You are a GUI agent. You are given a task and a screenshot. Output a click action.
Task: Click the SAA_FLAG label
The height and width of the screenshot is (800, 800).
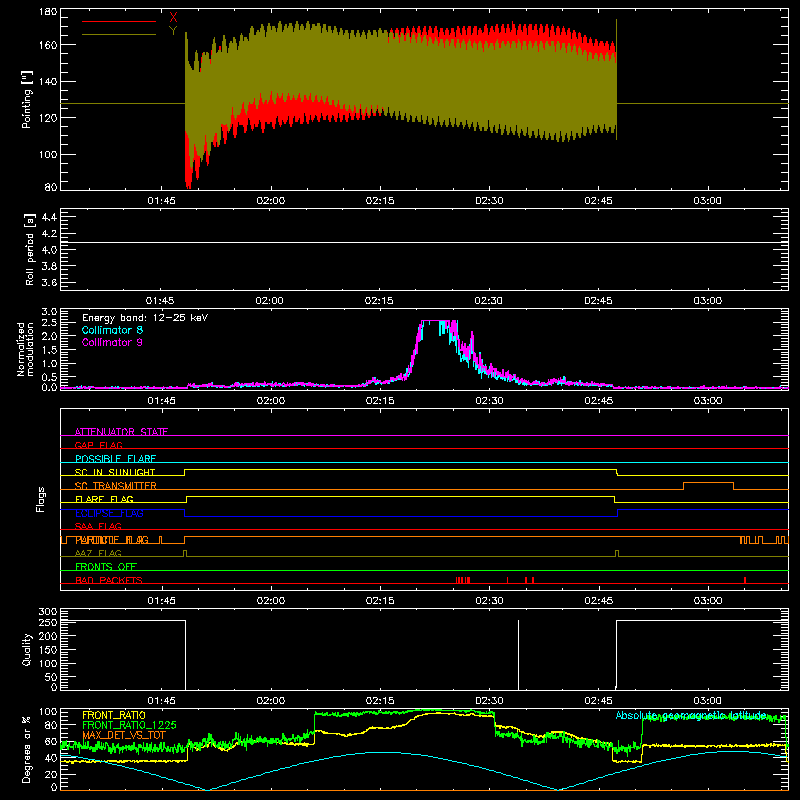point(98,526)
